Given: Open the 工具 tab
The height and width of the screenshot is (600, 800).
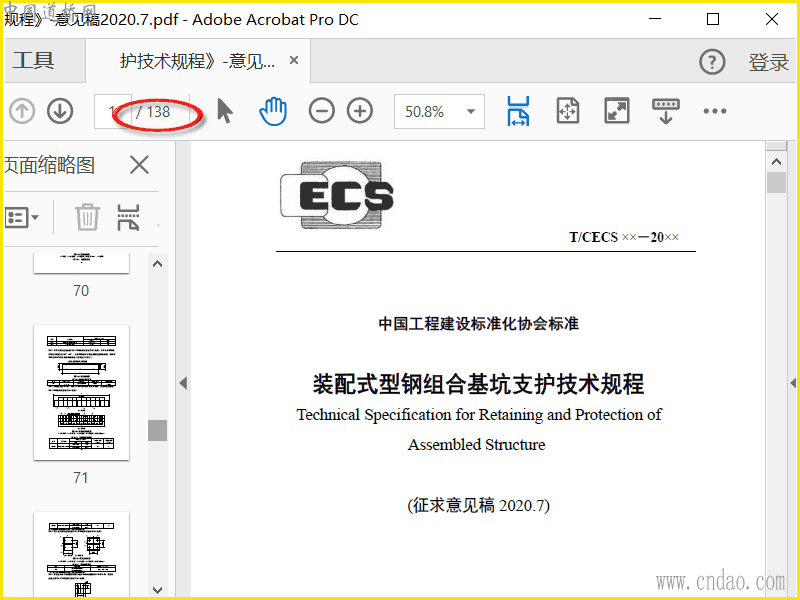Looking at the screenshot, I should pyautogui.click(x=34, y=60).
